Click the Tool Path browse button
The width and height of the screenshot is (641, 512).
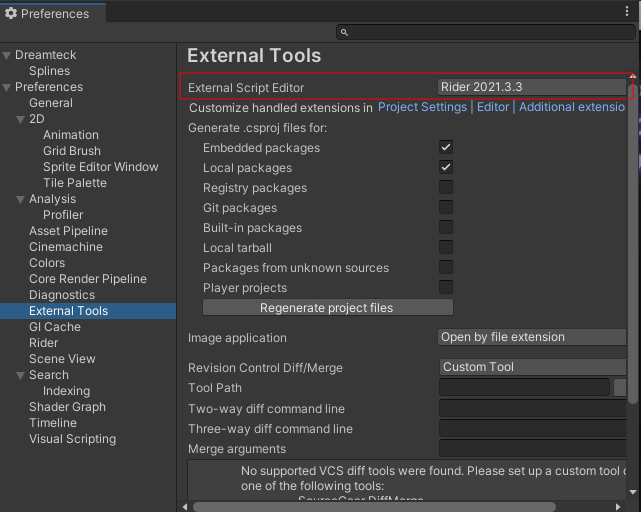620,387
